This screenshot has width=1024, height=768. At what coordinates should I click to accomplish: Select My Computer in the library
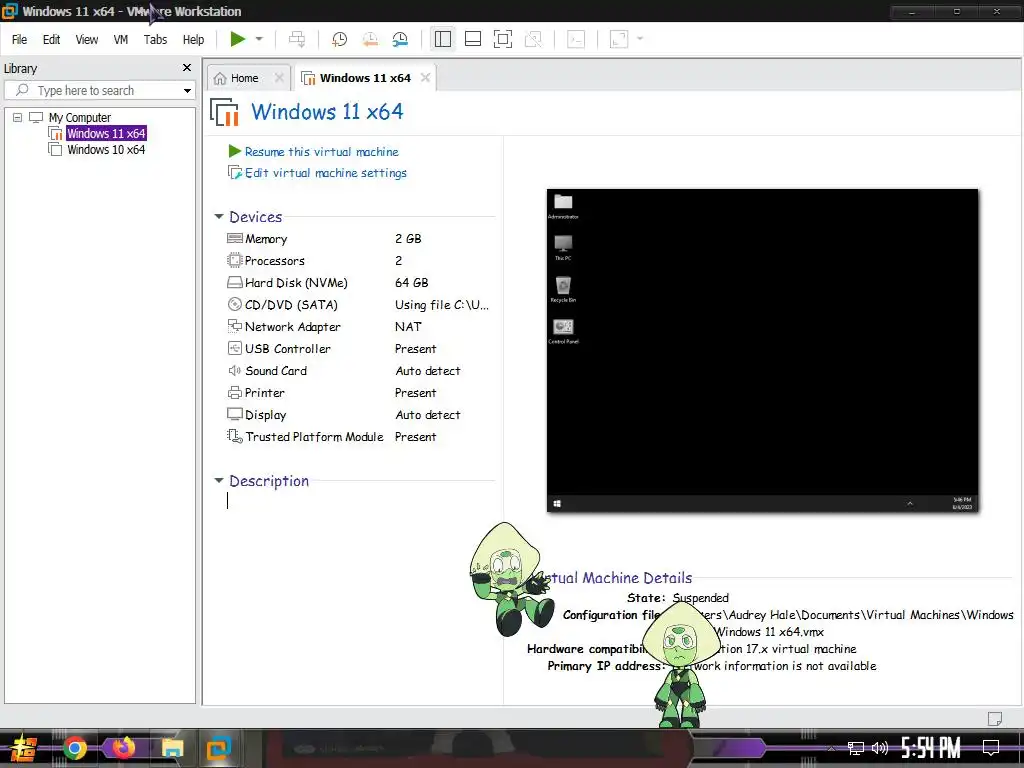[x=80, y=118]
